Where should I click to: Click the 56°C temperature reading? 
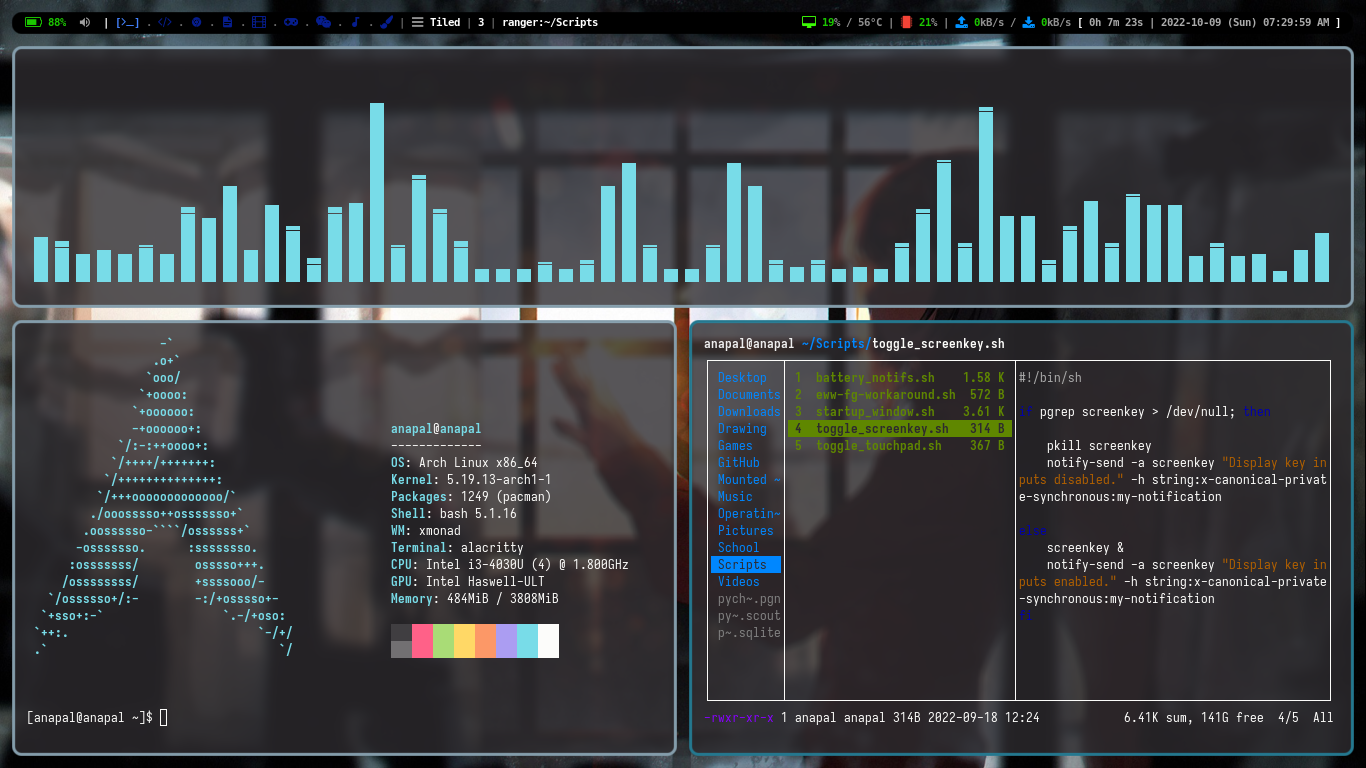871,22
